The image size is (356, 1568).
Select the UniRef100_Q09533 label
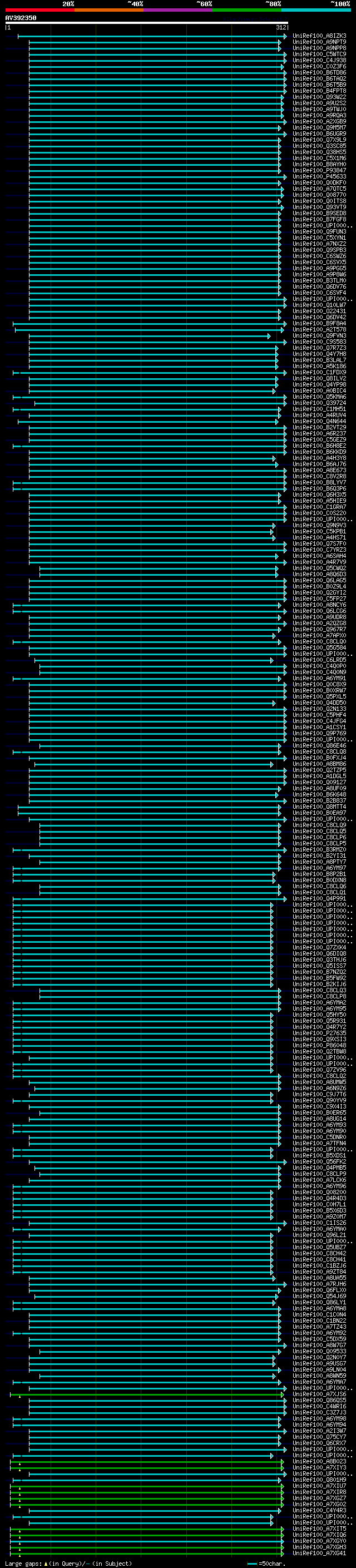[x=319, y=1351]
